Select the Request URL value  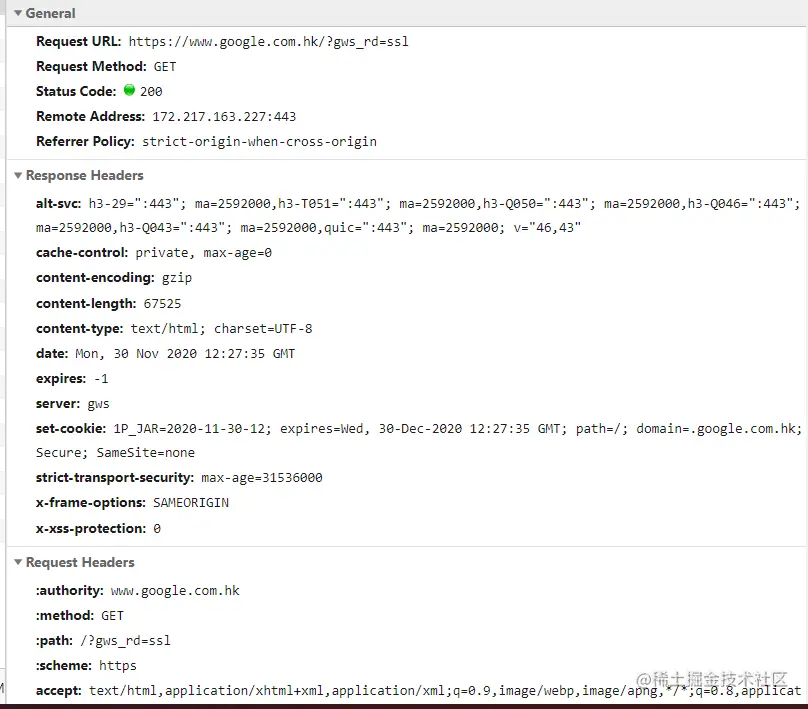(268, 42)
